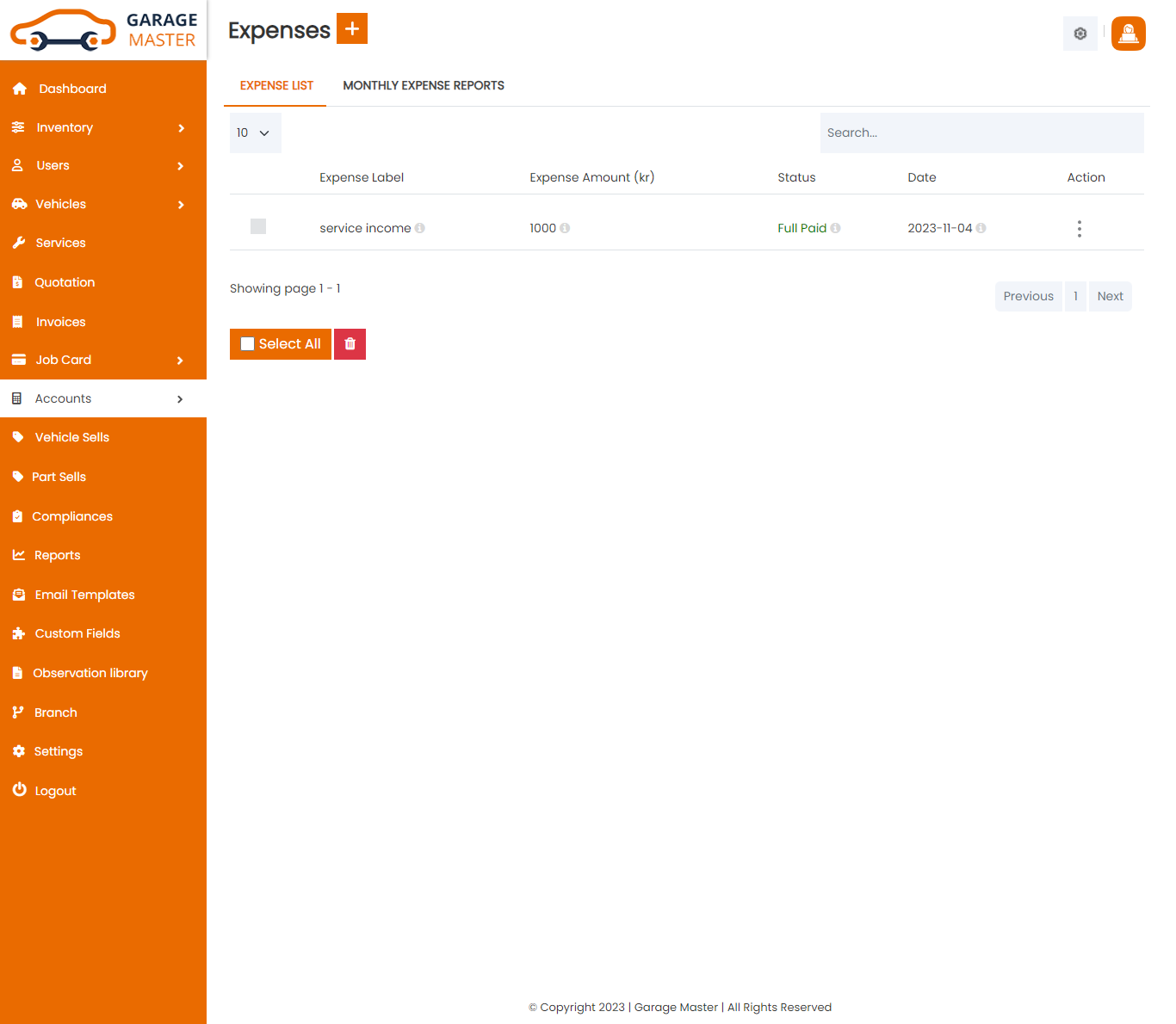The height and width of the screenshot is (1024, 1176).
Task: Click the red trash delete icon
Action: coord(350,344)
